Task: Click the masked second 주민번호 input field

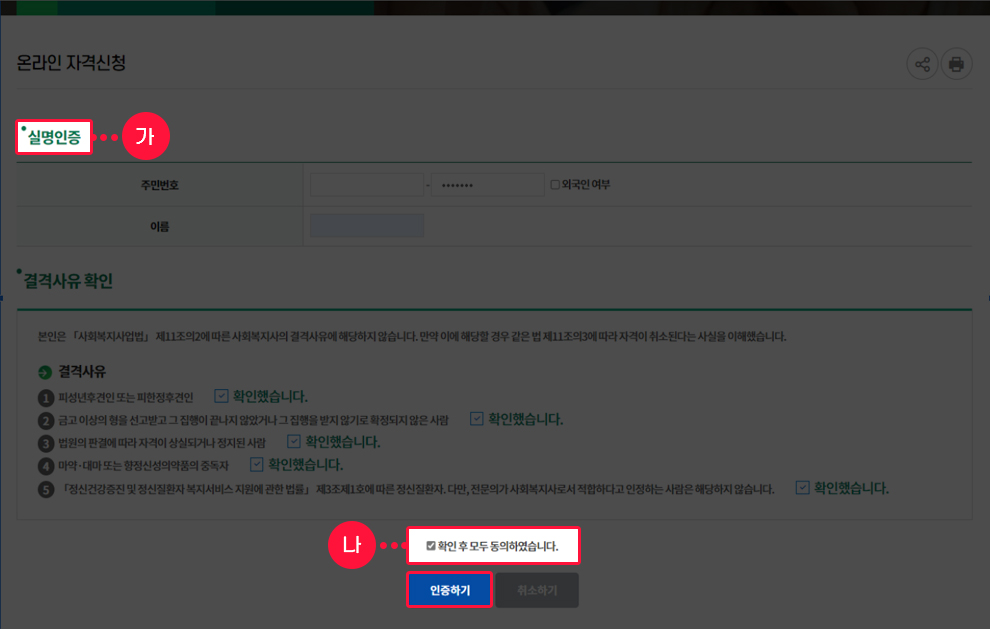Action: 488,183
